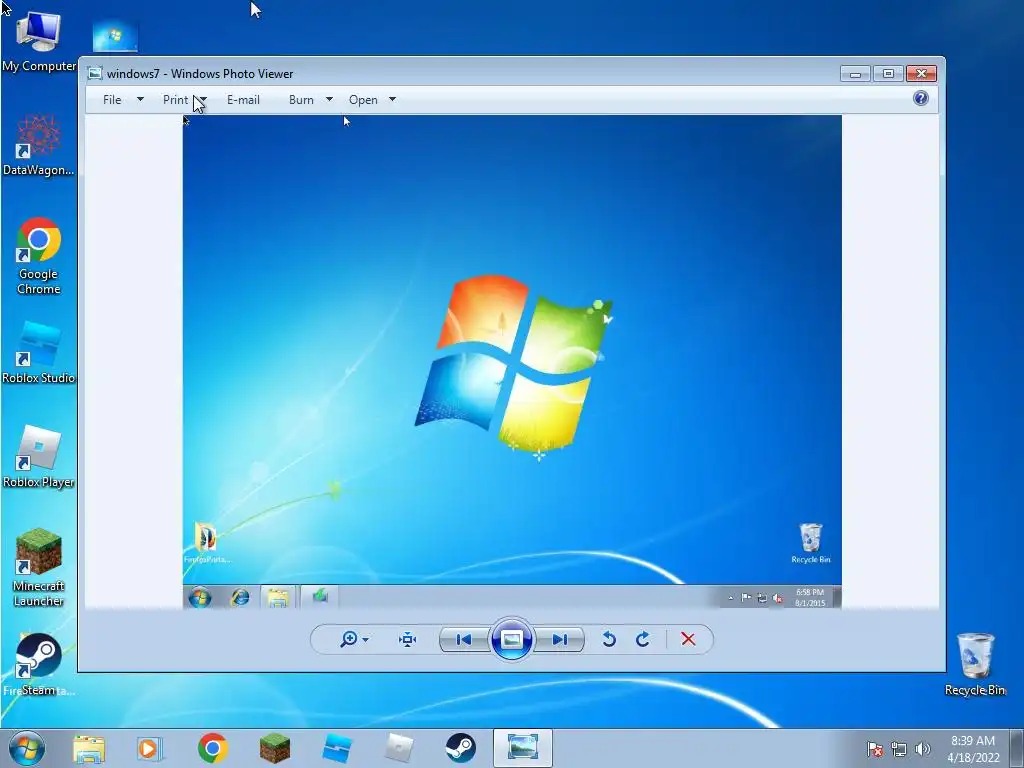Open Roblox Studio from the taskbar

tap(337, 748)
